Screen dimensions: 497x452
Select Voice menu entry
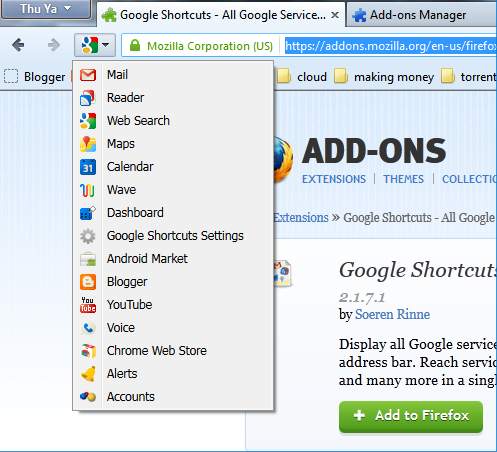point(173,328)
